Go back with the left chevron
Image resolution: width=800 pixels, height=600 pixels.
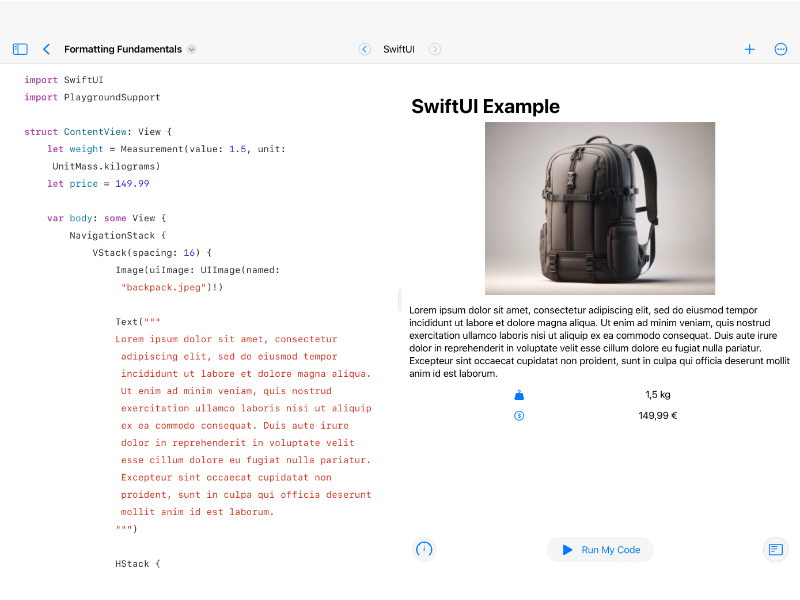(x=46, y=49)
